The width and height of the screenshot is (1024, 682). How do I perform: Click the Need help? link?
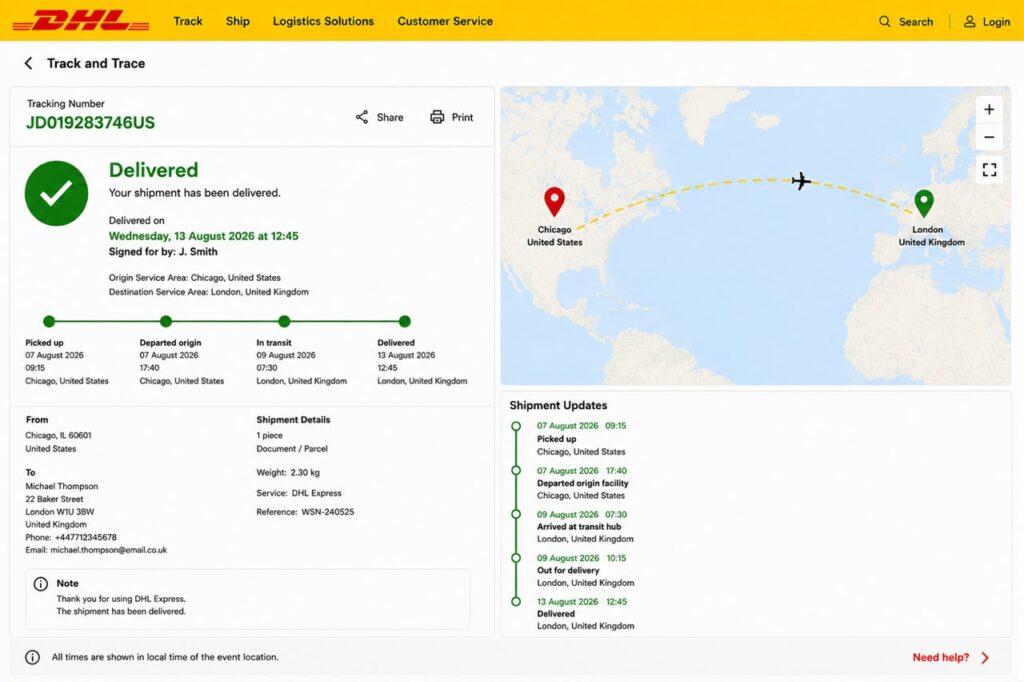pos(940,658)
